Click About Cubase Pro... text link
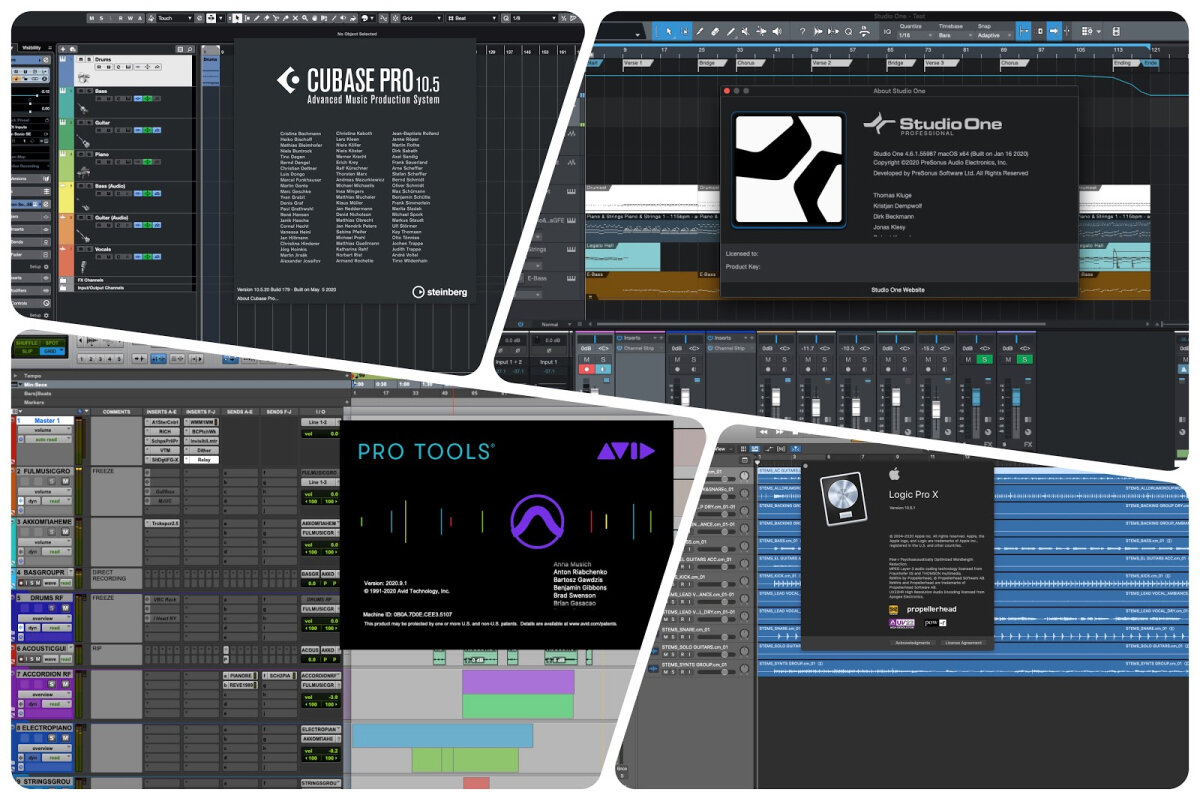The image size is (1200, 801). click(x=258, y=298)
